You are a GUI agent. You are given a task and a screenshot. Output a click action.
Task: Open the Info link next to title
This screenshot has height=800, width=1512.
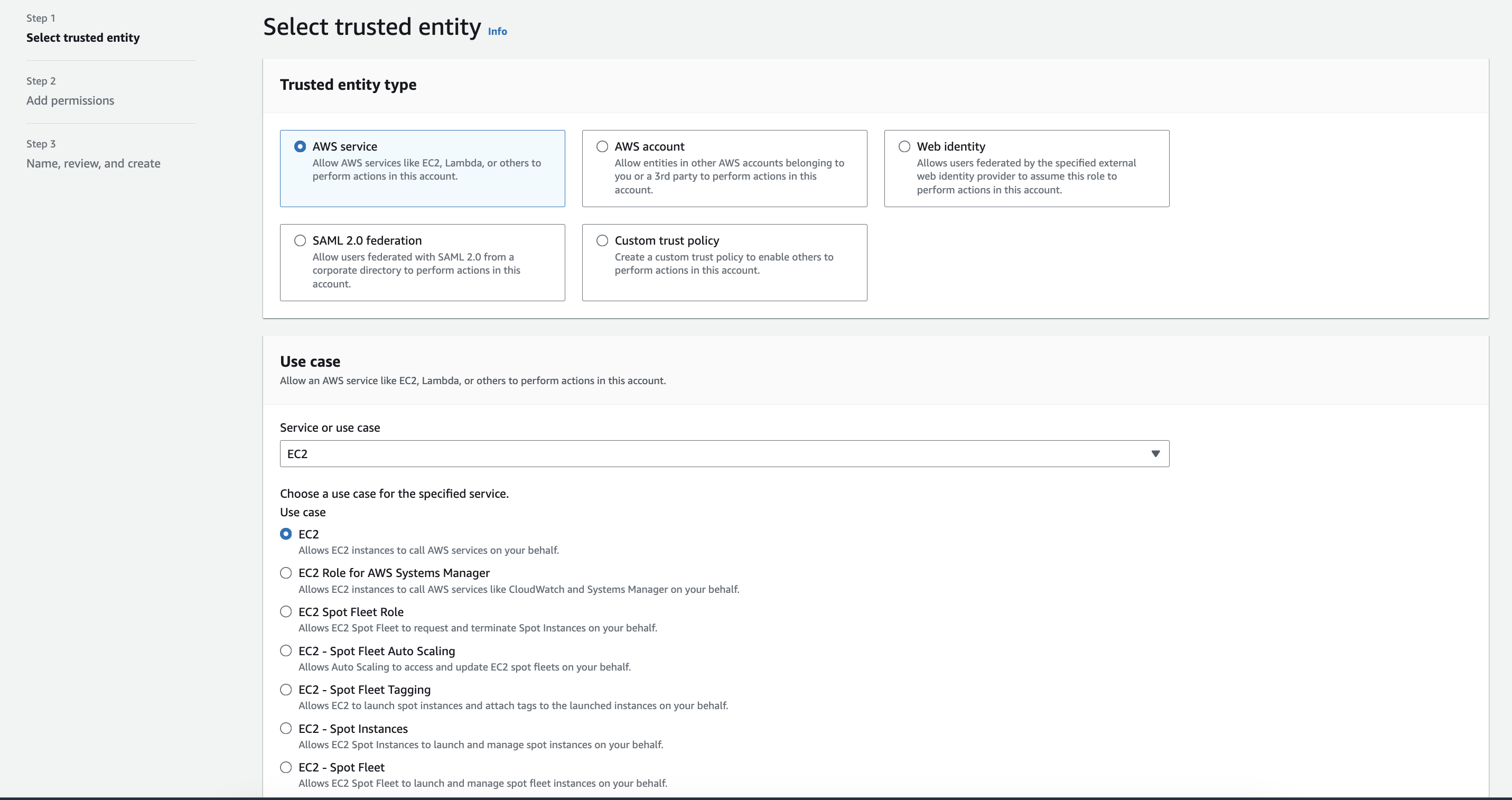point(497,32)
